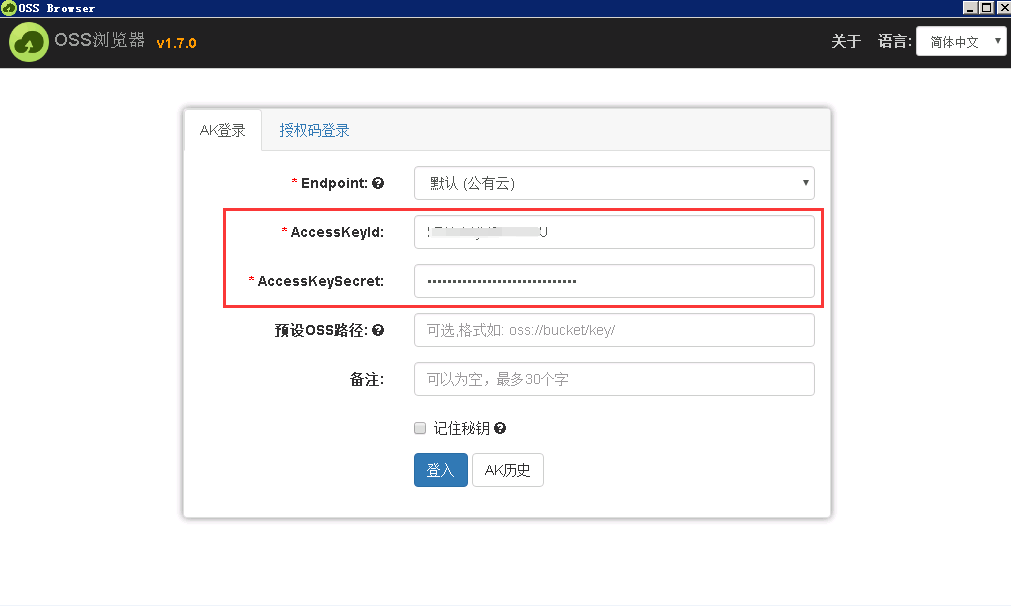Switch to the AK登录 tab

click(x=222, y=130)
